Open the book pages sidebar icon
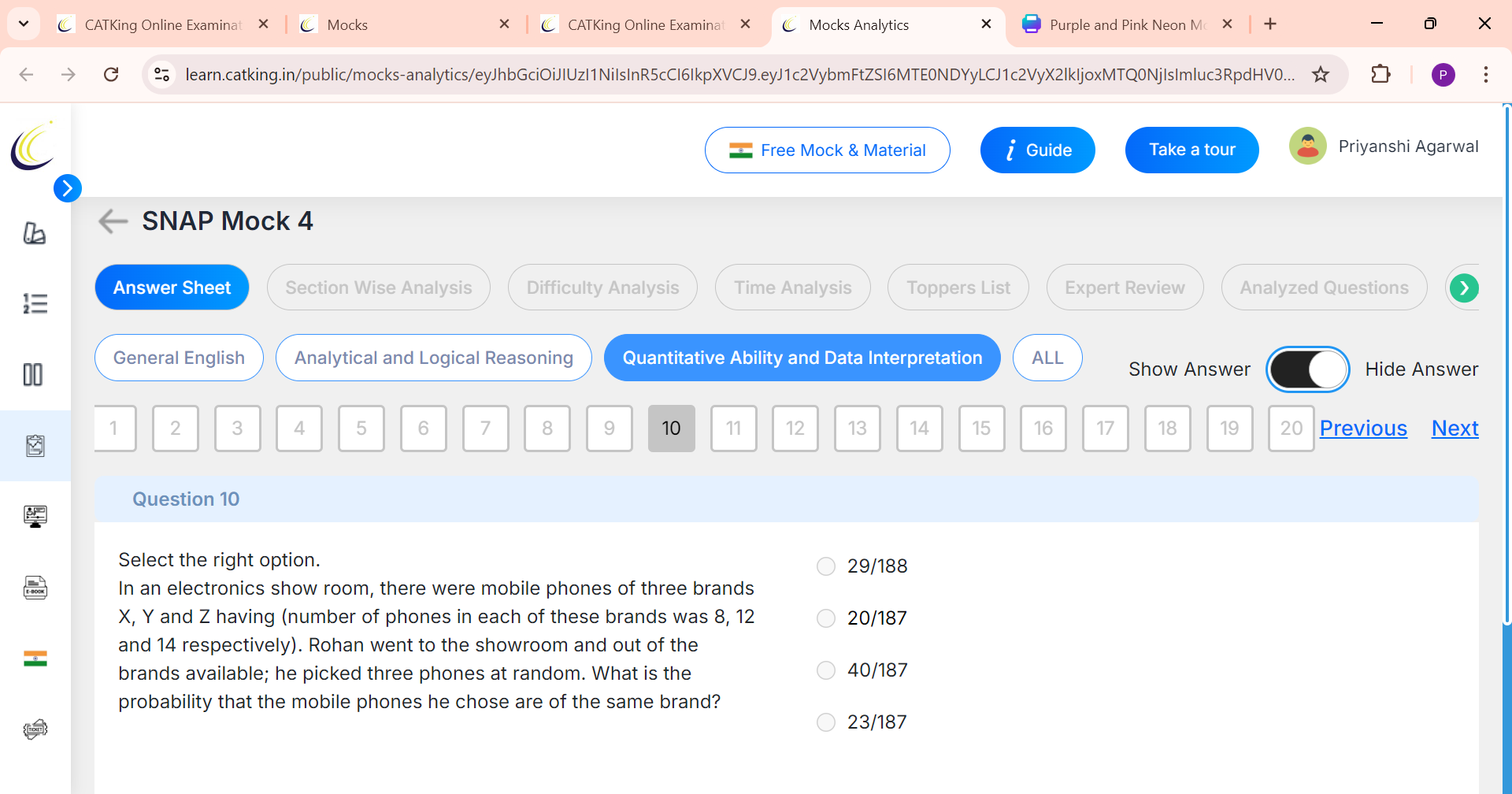 [33, 375]
